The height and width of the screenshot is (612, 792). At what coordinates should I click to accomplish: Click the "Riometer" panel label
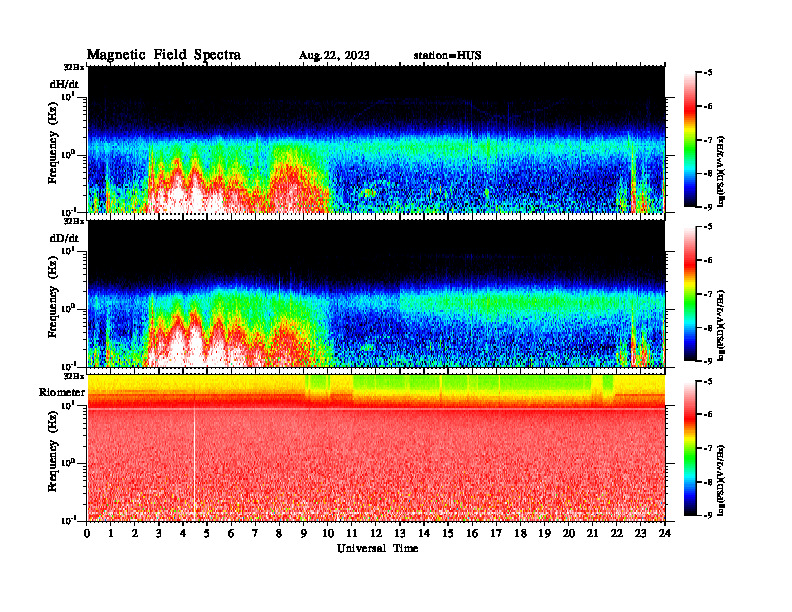pyautogui.click(x=62, y=392)
